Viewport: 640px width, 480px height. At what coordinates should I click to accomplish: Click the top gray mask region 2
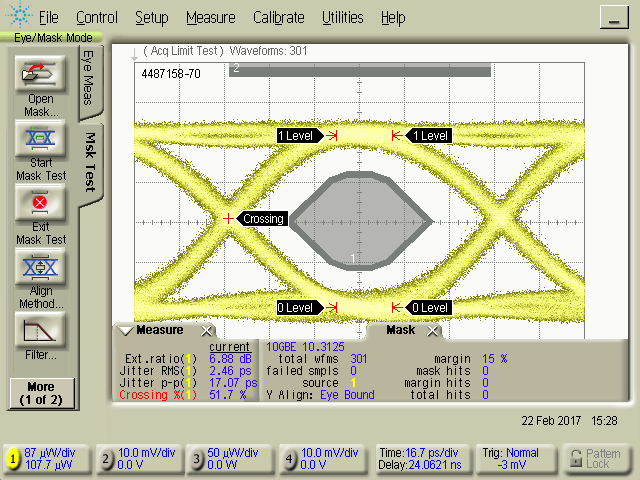[360, 69]
